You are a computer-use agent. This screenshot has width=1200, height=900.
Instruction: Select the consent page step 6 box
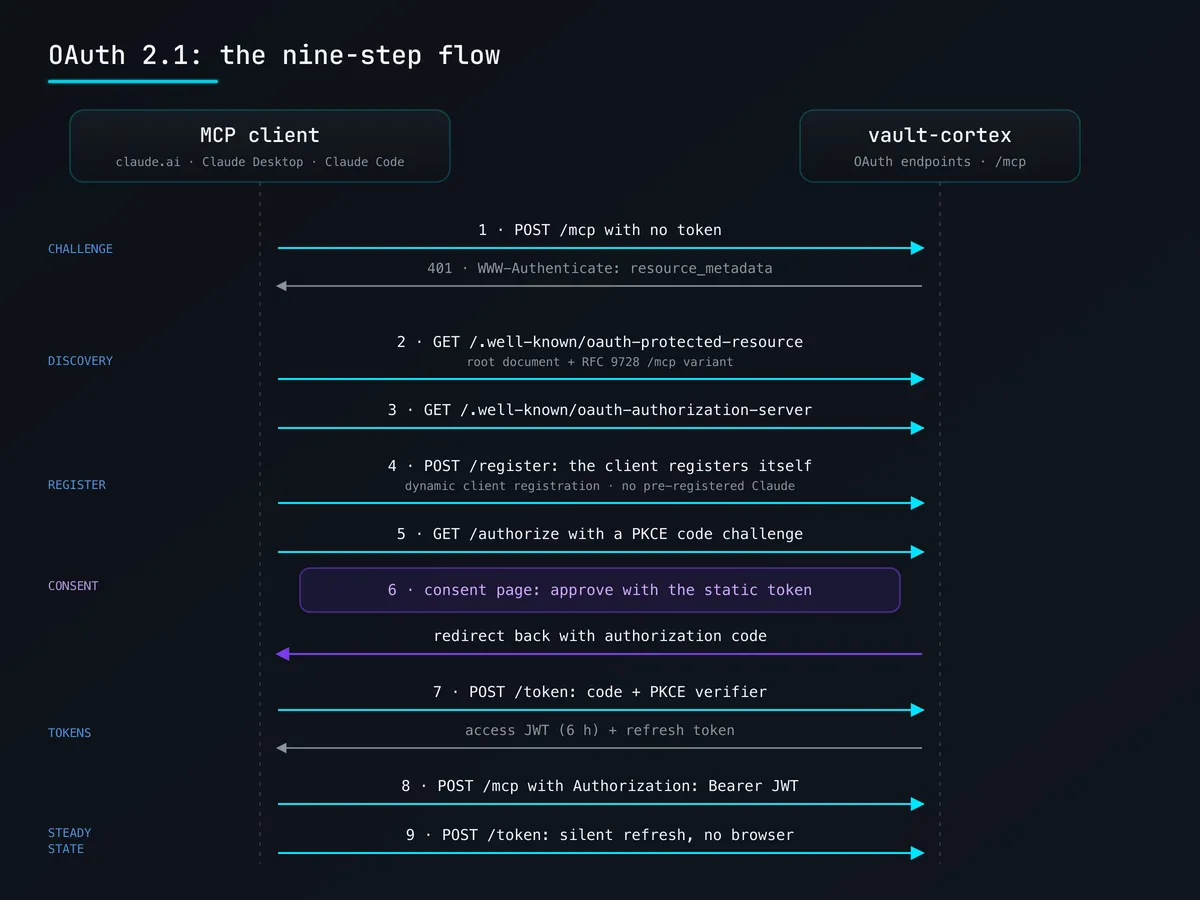(600, 590)
